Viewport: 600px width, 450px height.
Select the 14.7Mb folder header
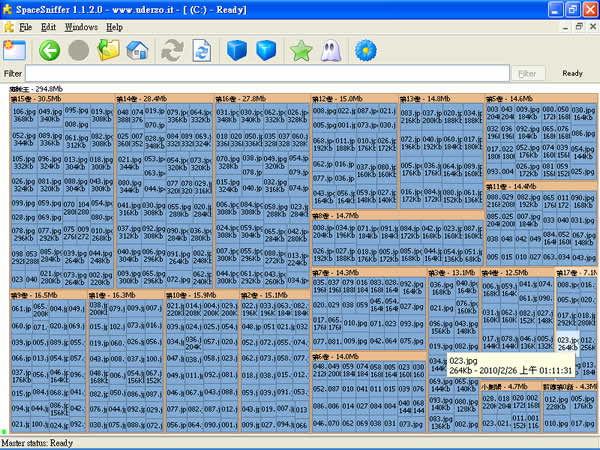(398, 215)
